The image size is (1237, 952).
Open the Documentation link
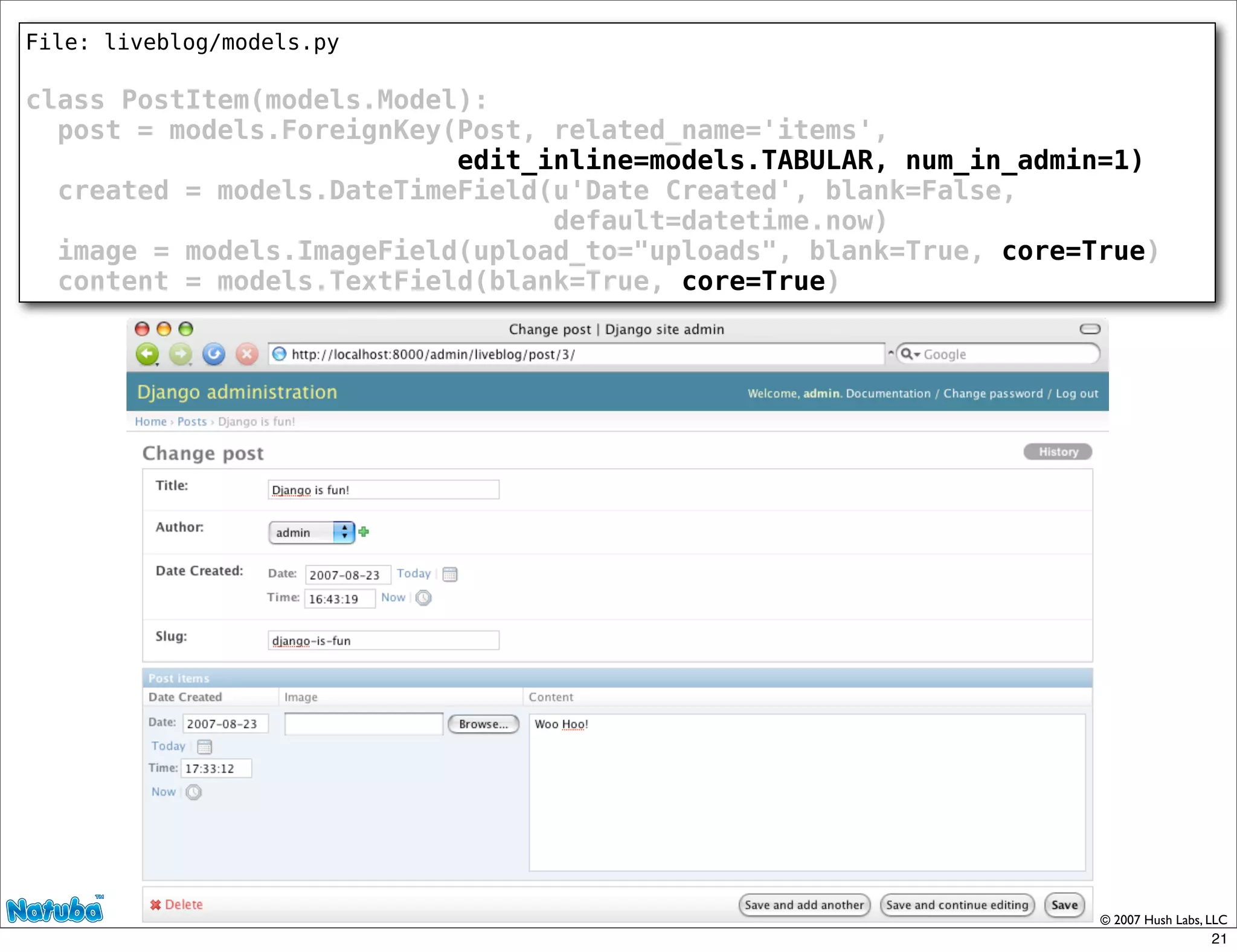(888, 393)
